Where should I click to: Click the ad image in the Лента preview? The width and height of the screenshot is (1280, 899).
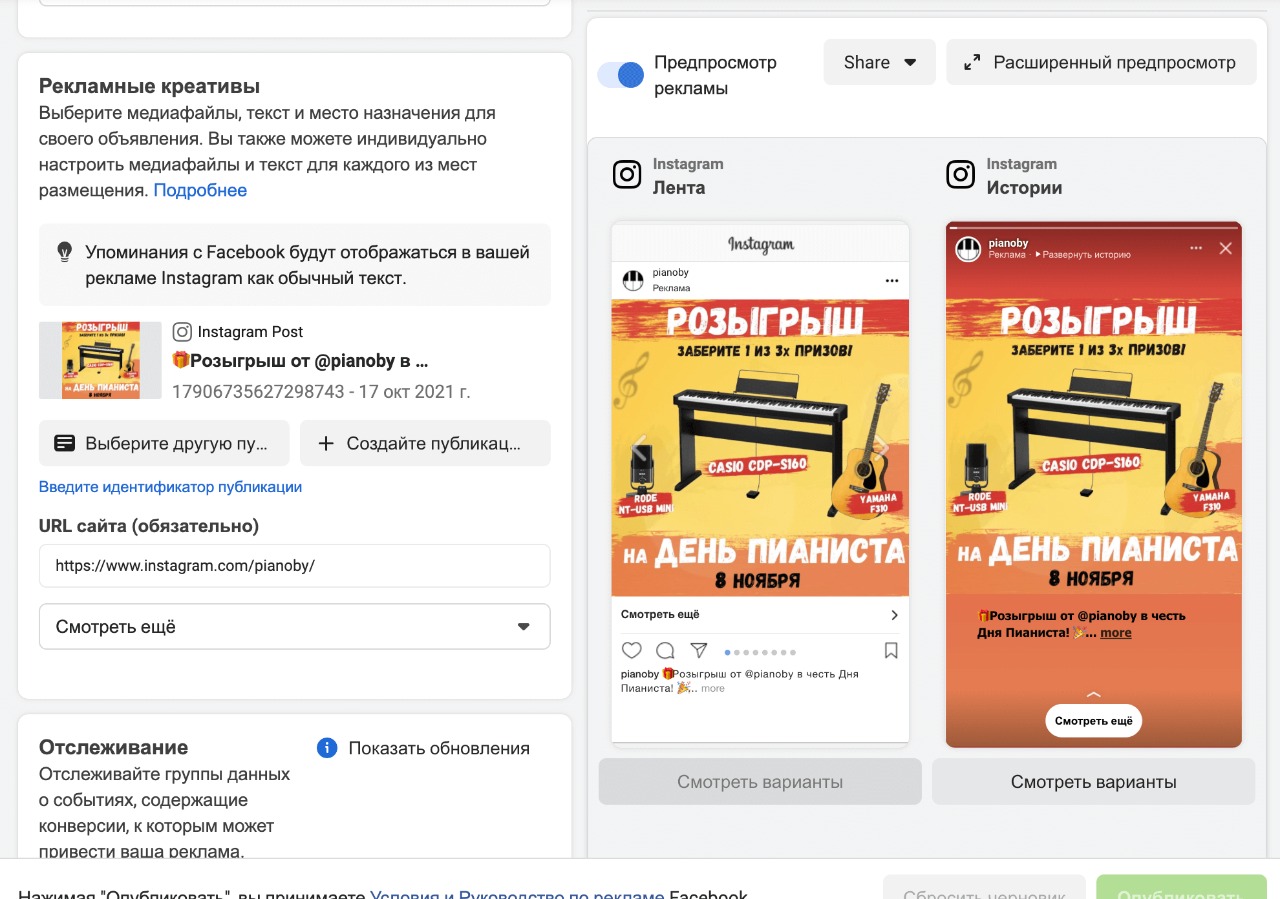pos(760,448)
